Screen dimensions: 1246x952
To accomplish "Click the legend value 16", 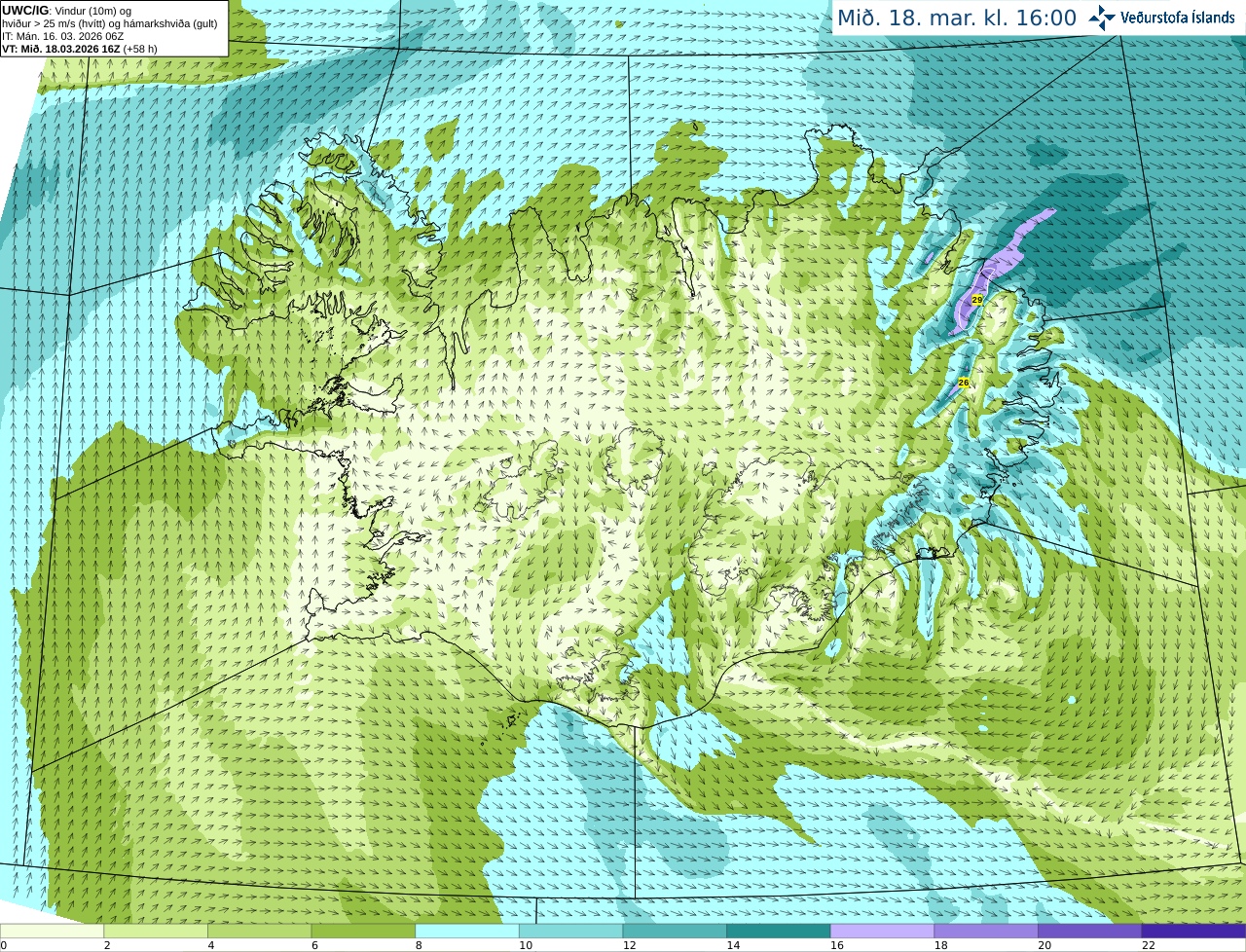I will [837, 945].
